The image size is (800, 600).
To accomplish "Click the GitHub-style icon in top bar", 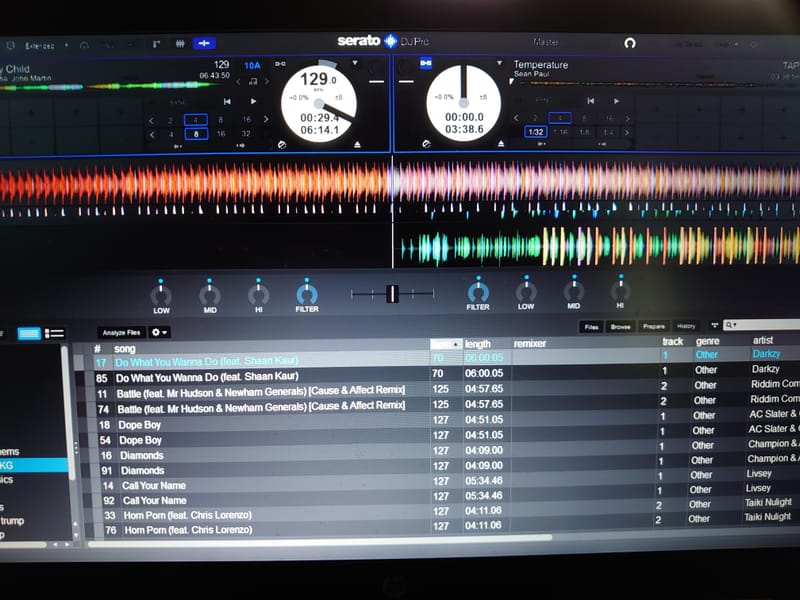I will pyautogui.click(x=630, y=43).
